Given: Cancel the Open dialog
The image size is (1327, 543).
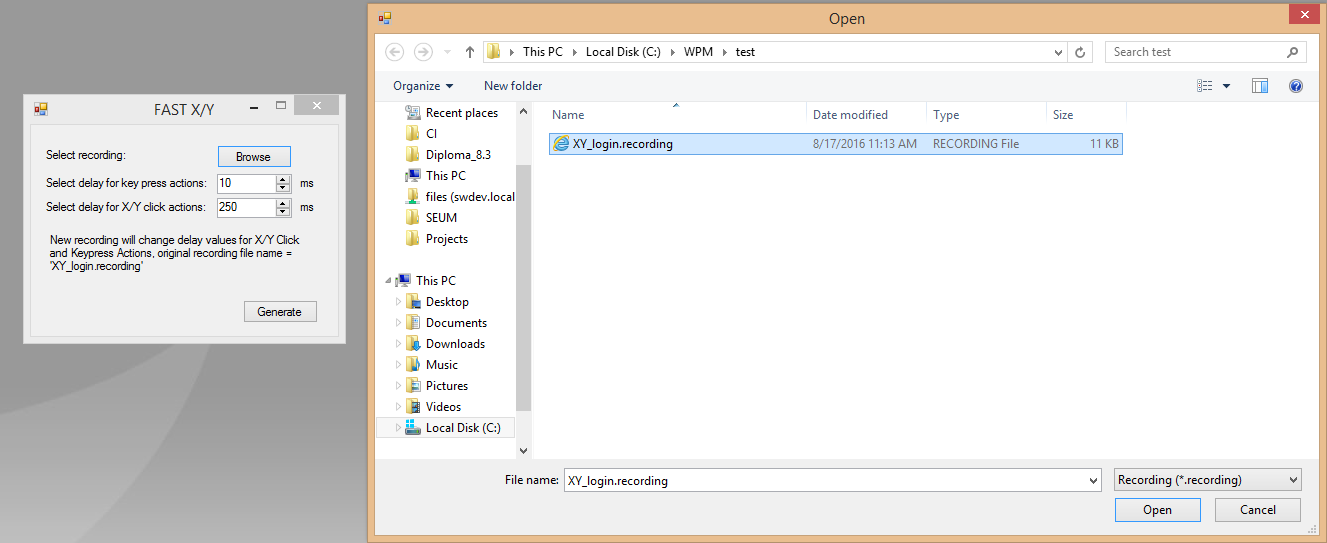Looking at the screenshot, I should pos(1258,510).
